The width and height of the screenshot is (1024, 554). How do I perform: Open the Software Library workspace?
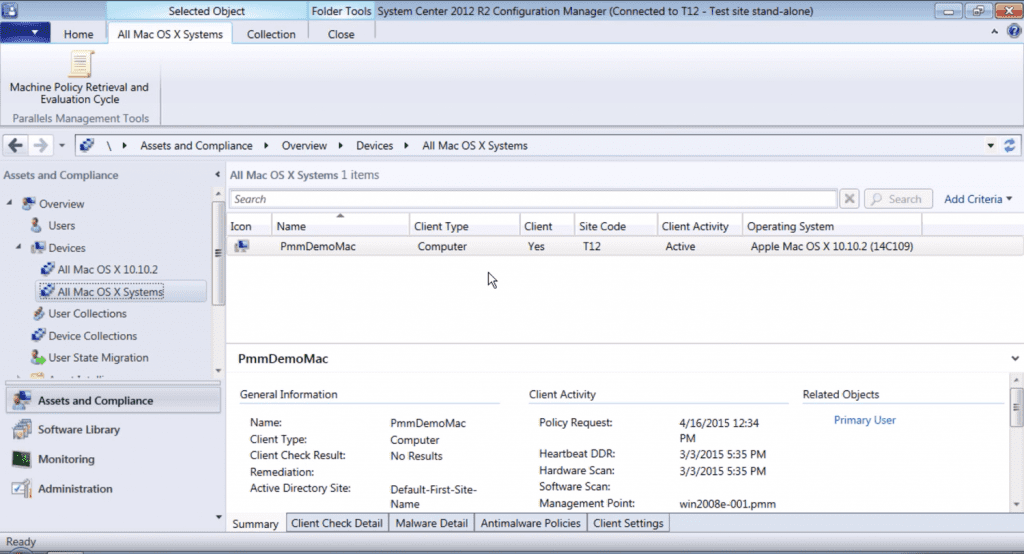(114, 429)
